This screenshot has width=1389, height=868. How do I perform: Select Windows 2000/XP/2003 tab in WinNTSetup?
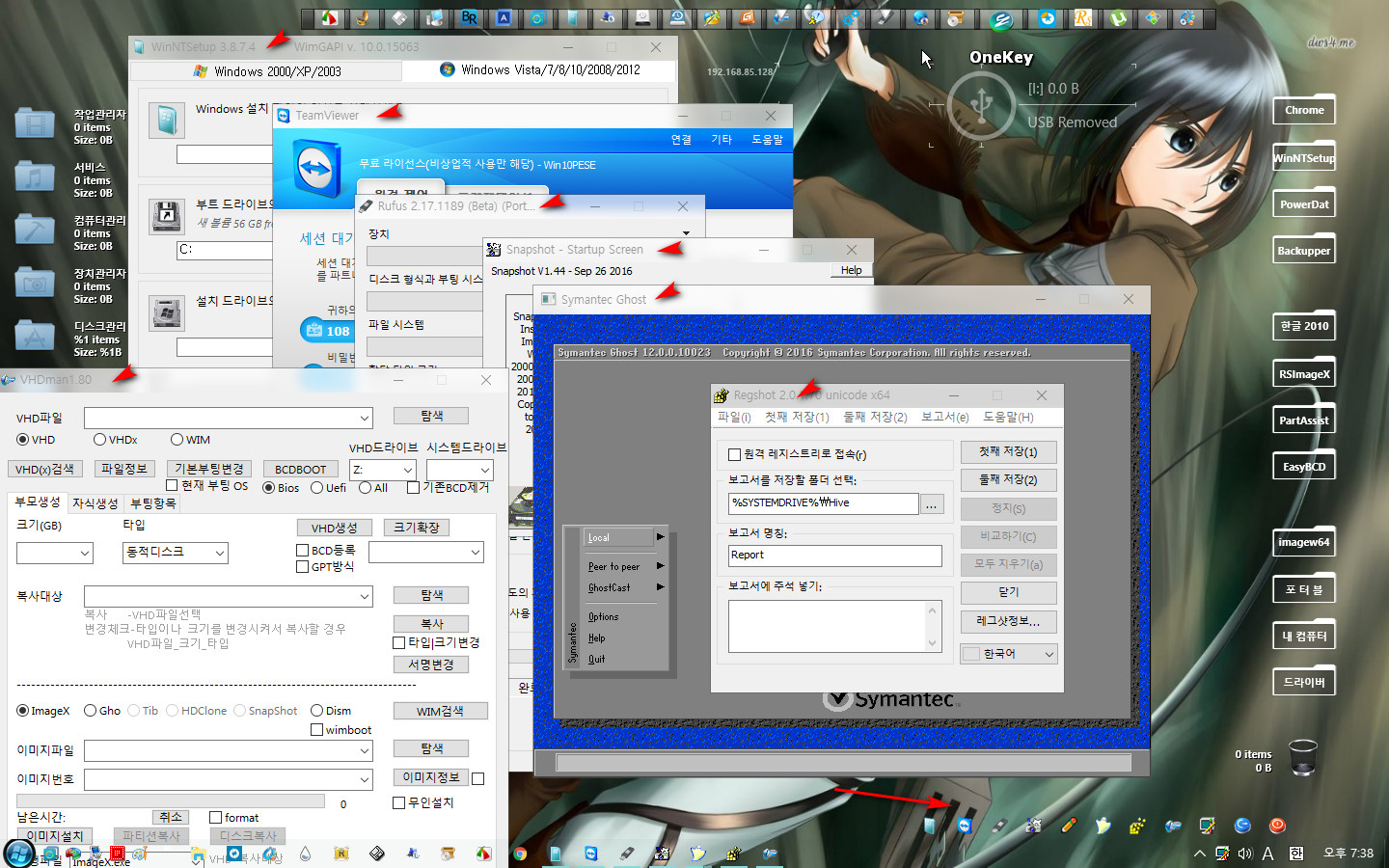(x=266, y=71)
